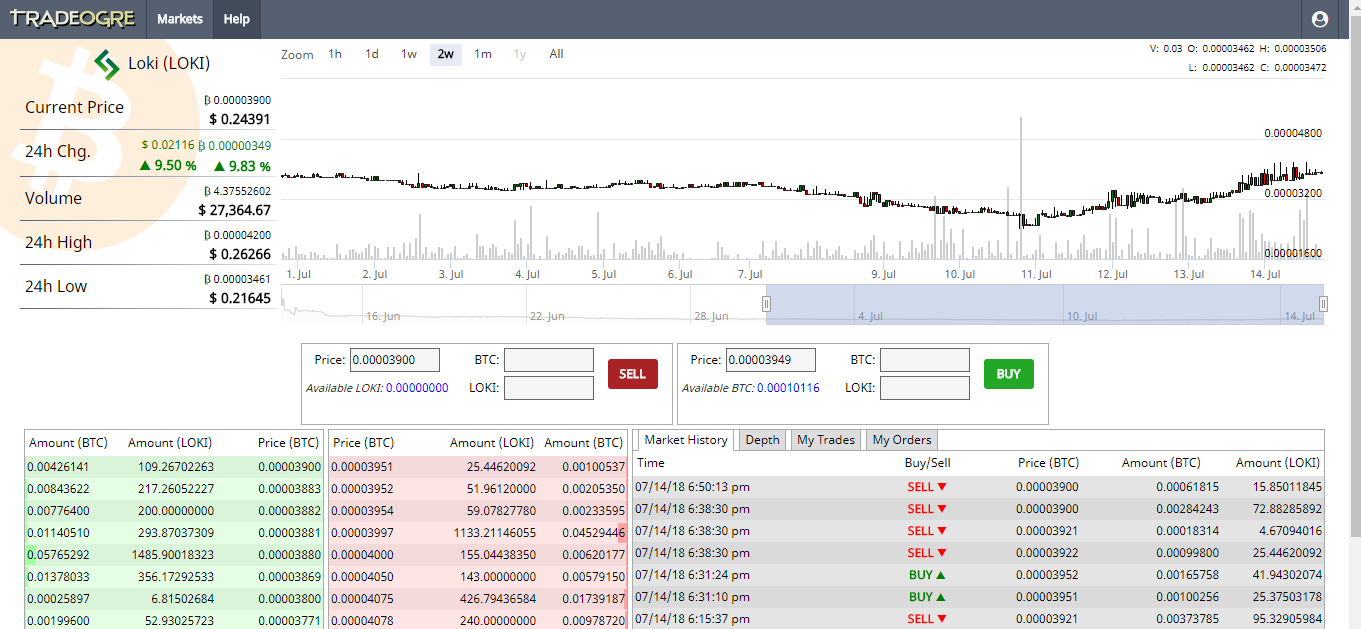Click the green Loki coin icon

(x=107, y=64)
